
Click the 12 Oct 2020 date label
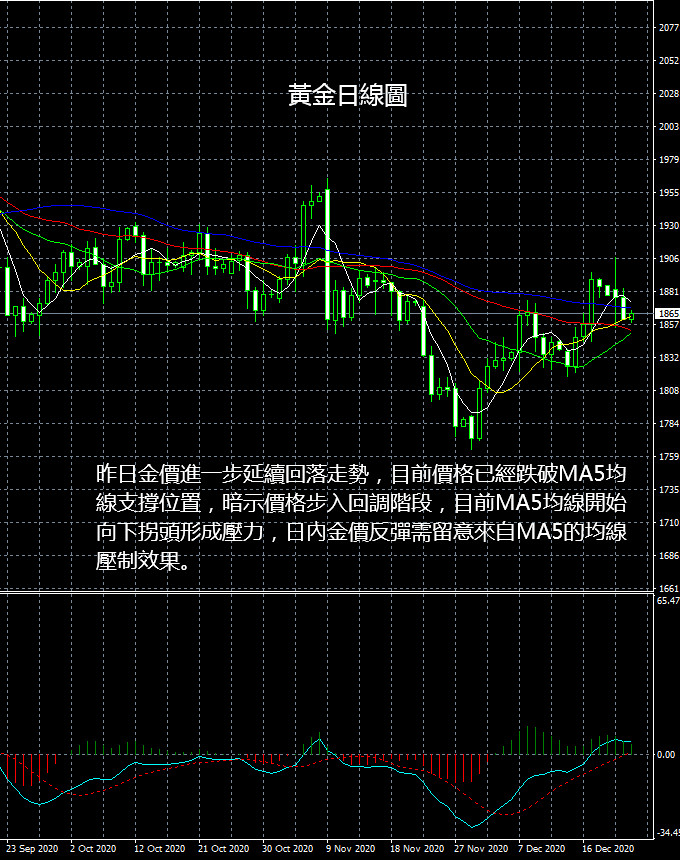tap(159, 848)
